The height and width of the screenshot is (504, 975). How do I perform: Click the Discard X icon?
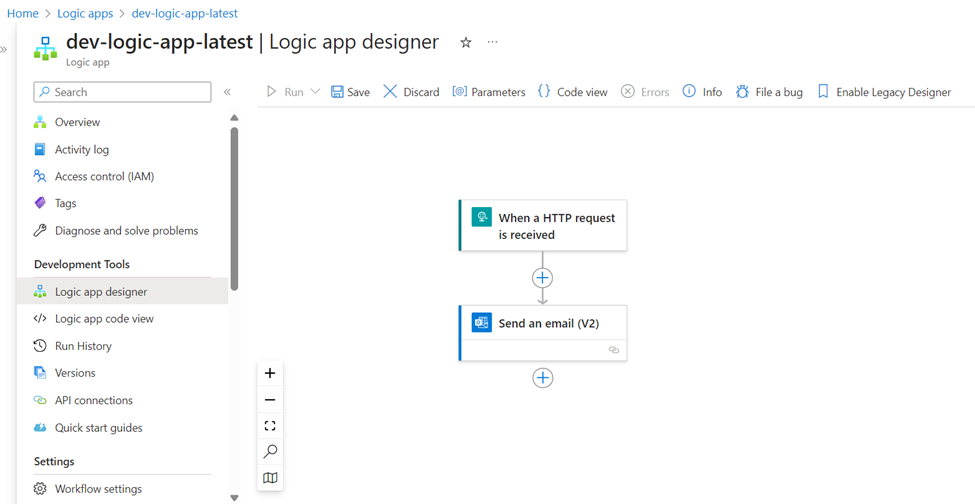390,92
